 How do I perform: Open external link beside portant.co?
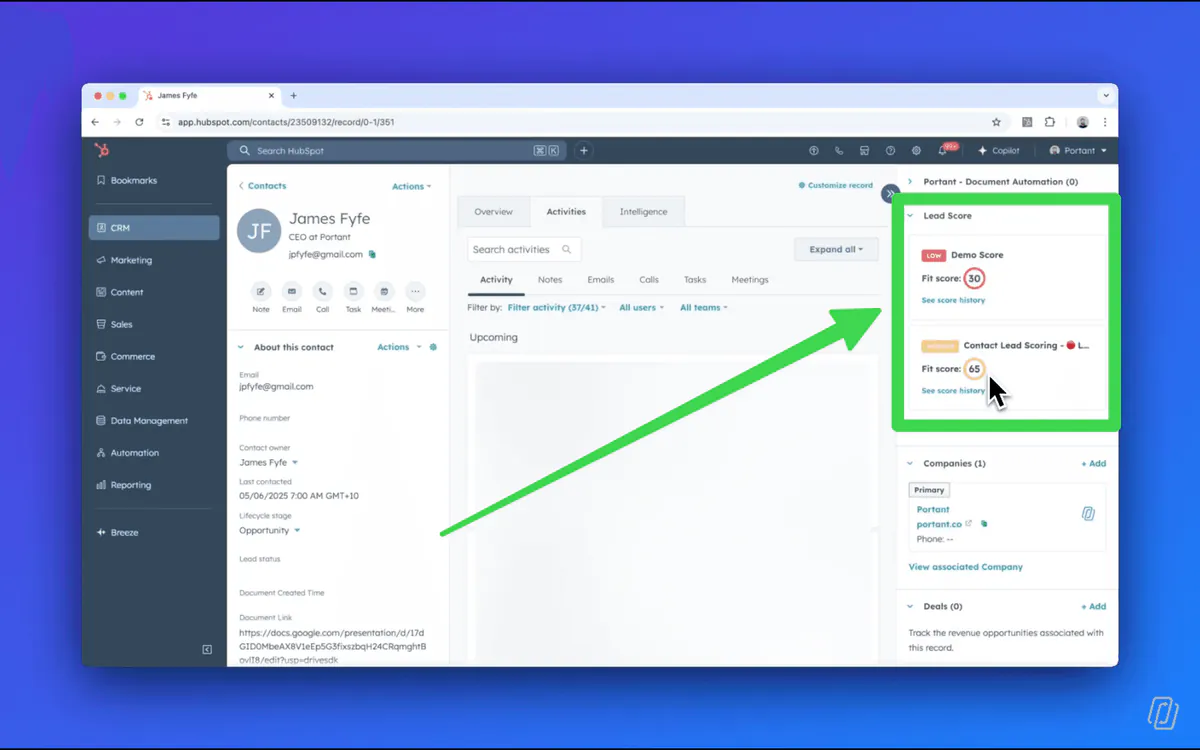pos(969,523)
